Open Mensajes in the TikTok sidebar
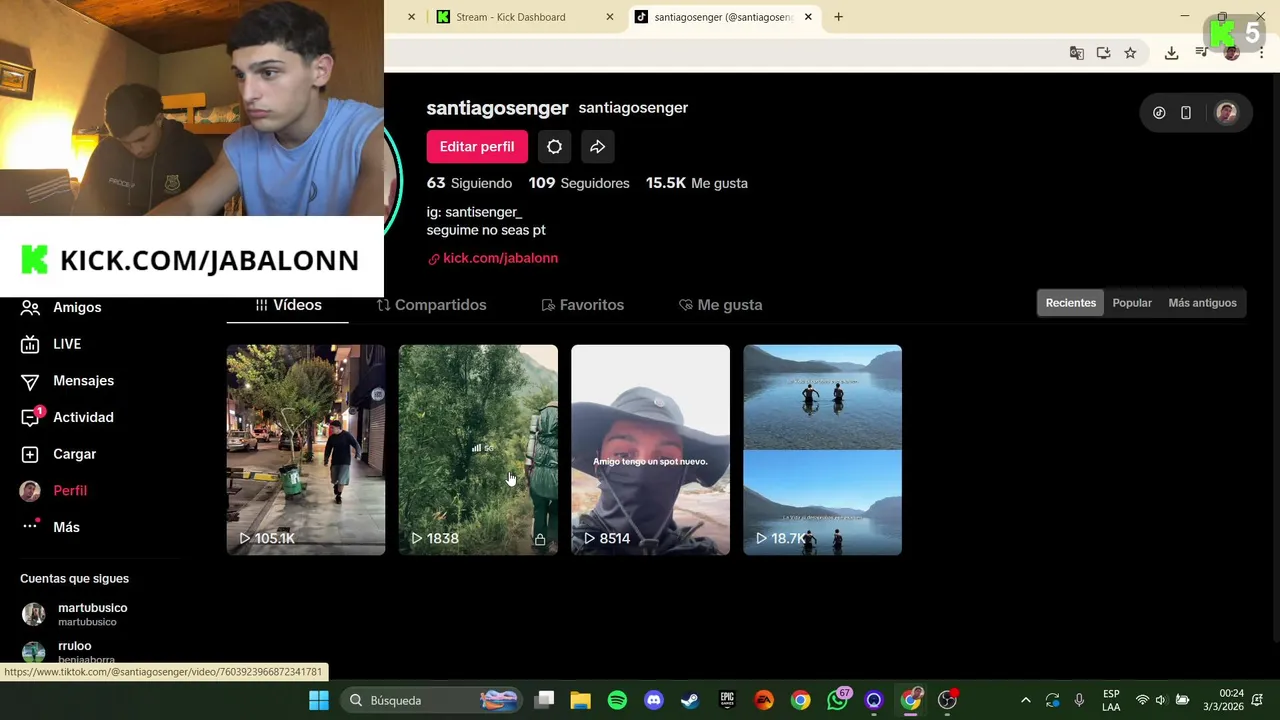 coord(68,381)
